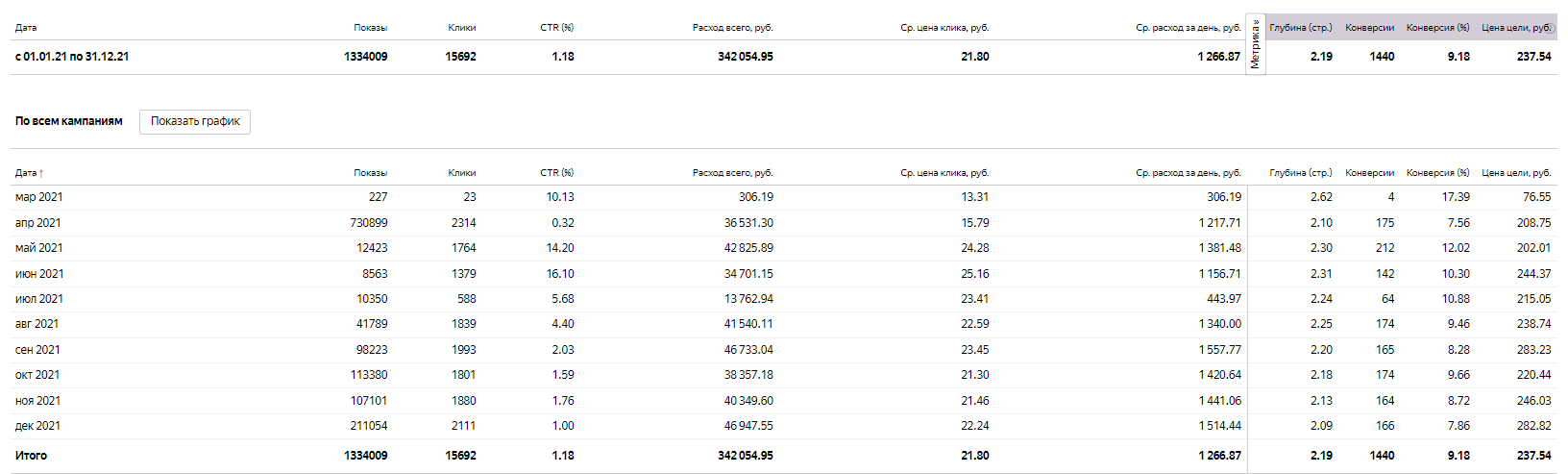Click the По всем кампаниям label
1568x474 pixels.
click(x=69, y=121)
